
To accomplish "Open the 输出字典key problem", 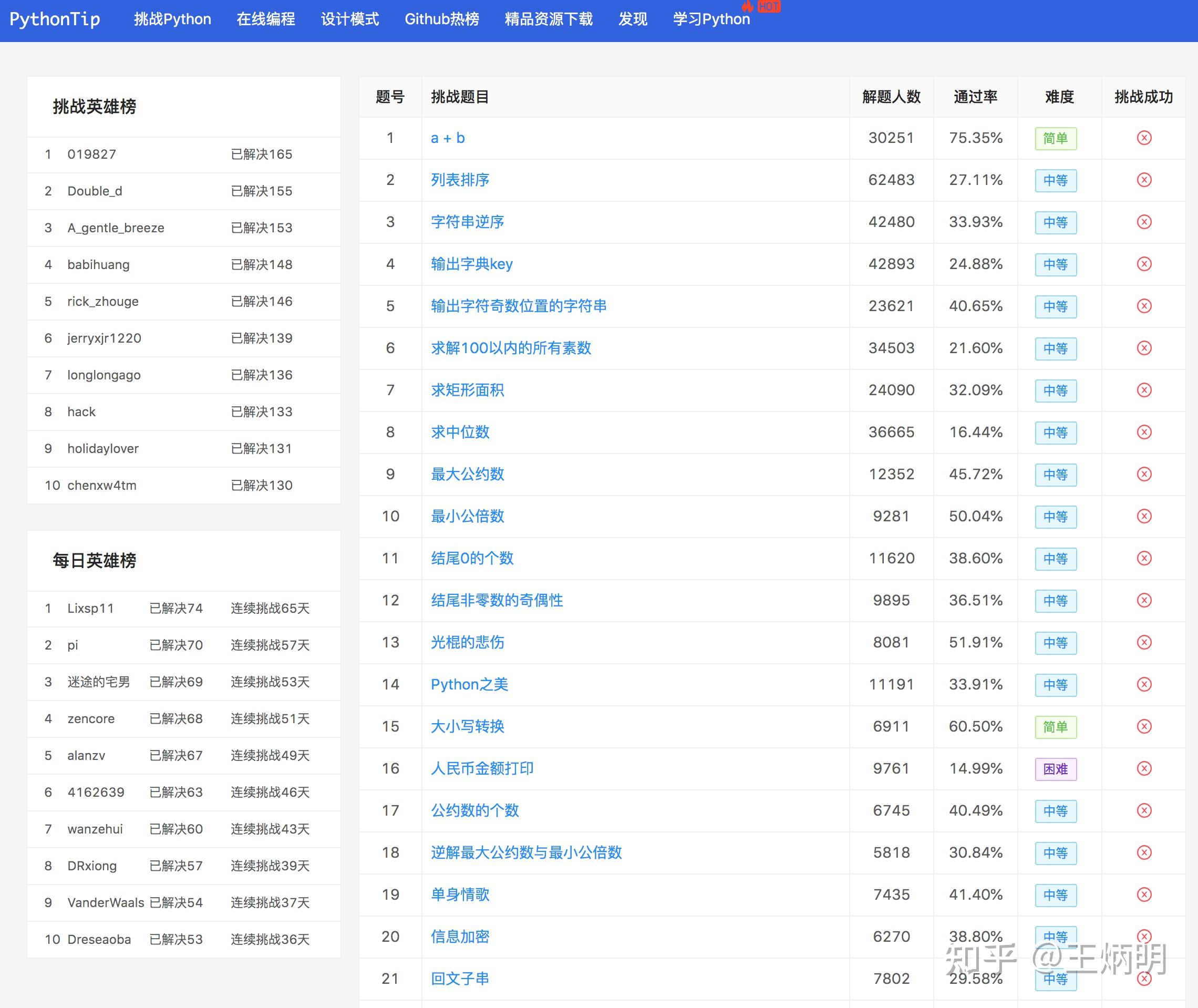I will (x=471, y=264).
